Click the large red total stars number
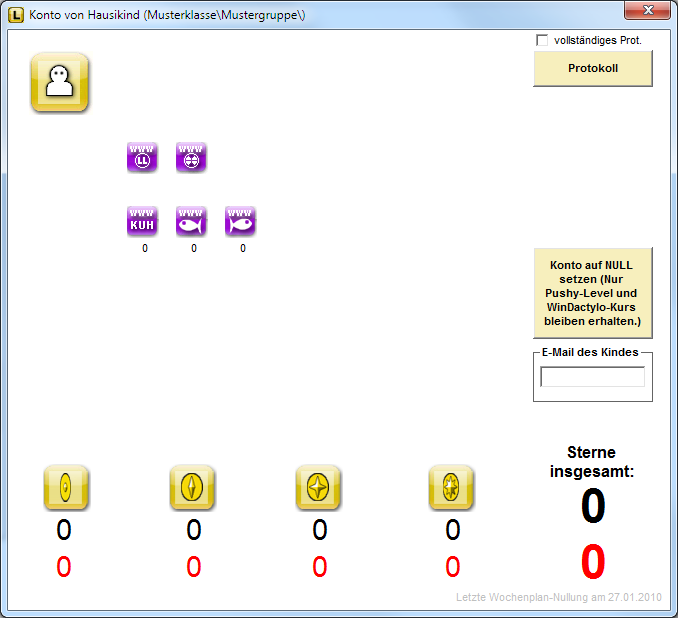Screen dimensions: 678x618 pyautogui.click(x=593, y=562)
